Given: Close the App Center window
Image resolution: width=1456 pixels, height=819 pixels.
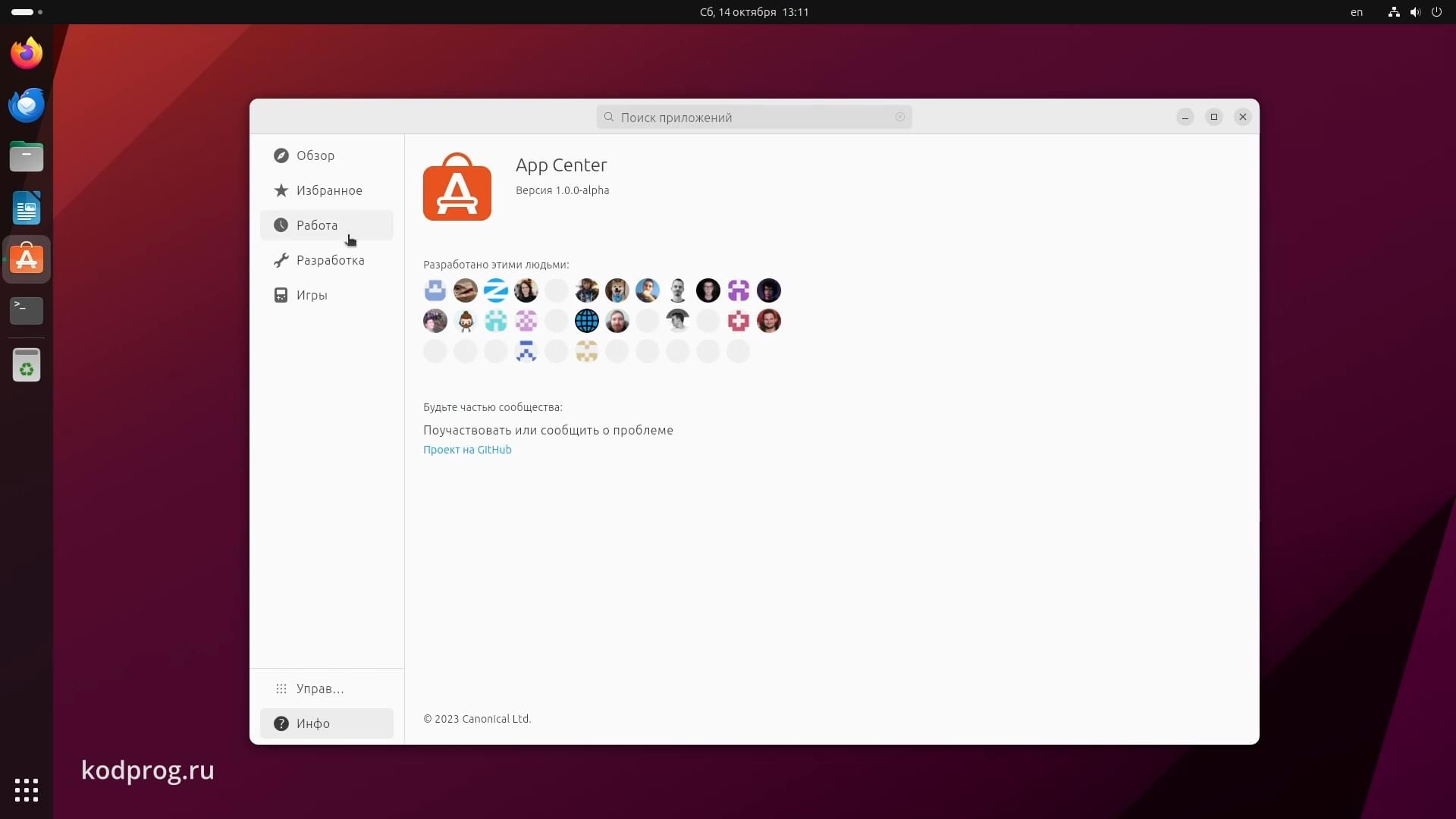Looking at the screenshot, I should point(1243,117).
